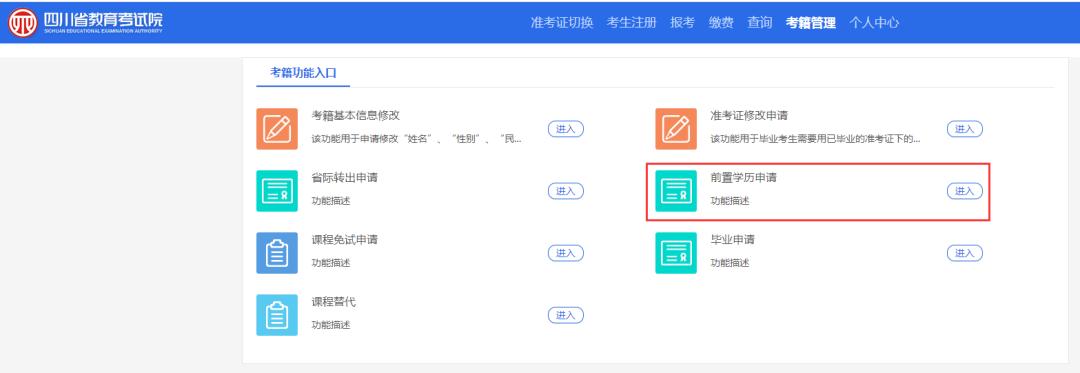Image resolution: width=1080 pixels, height=373 pixels.
Task: Click the 准考证修改申请 title text
Action: 749,116
